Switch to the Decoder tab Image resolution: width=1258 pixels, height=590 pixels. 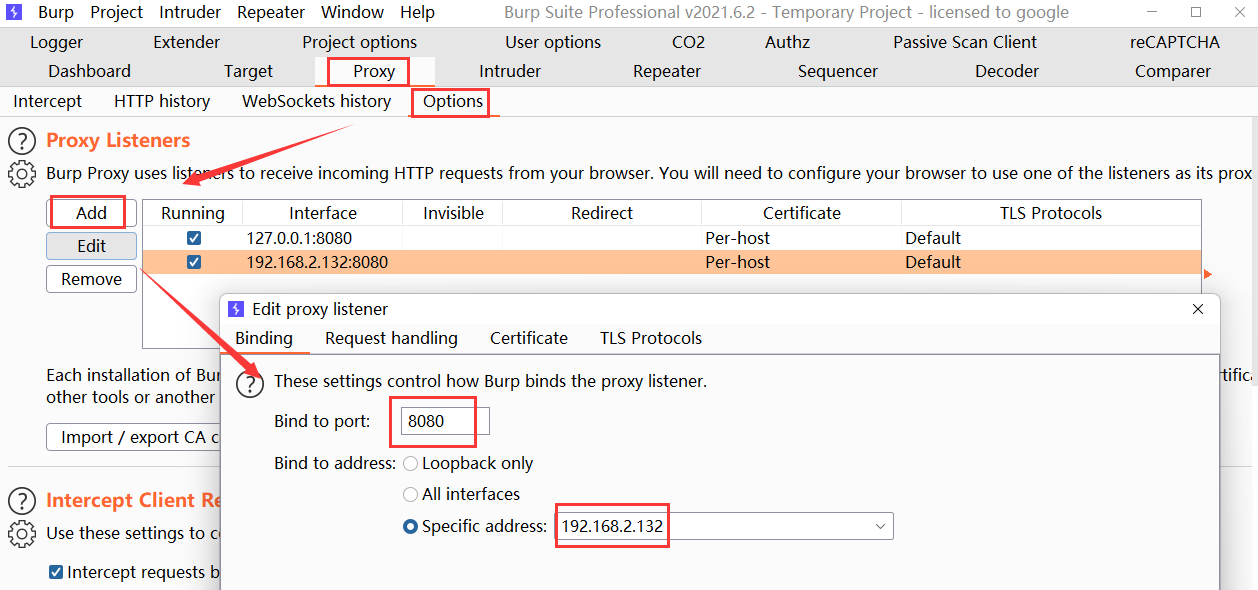click(x=1007, y=71)
